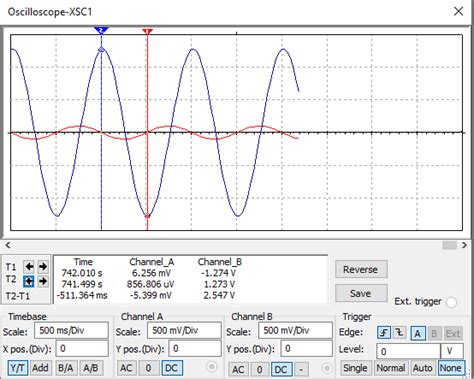
Task: Select Ext trigger source button
Action: [x=453, y=333]
